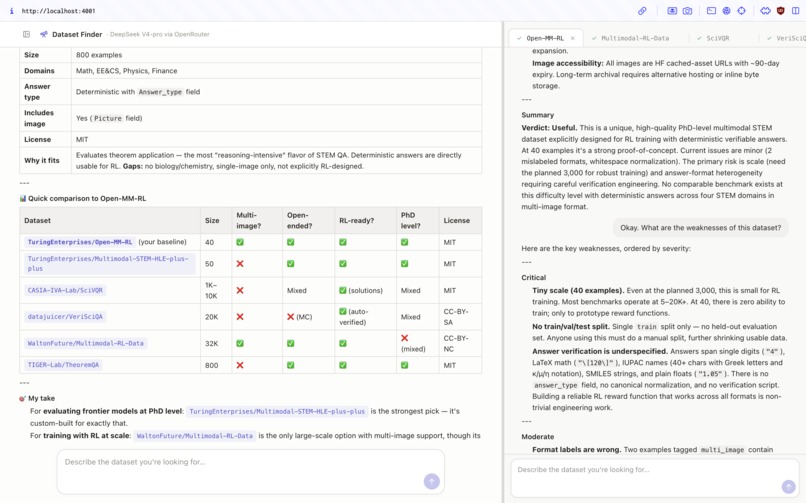Viewport: 806px width, 503px height.
Task: Click the Dataset Finder telescope logo
Action: tap(44, 34)
